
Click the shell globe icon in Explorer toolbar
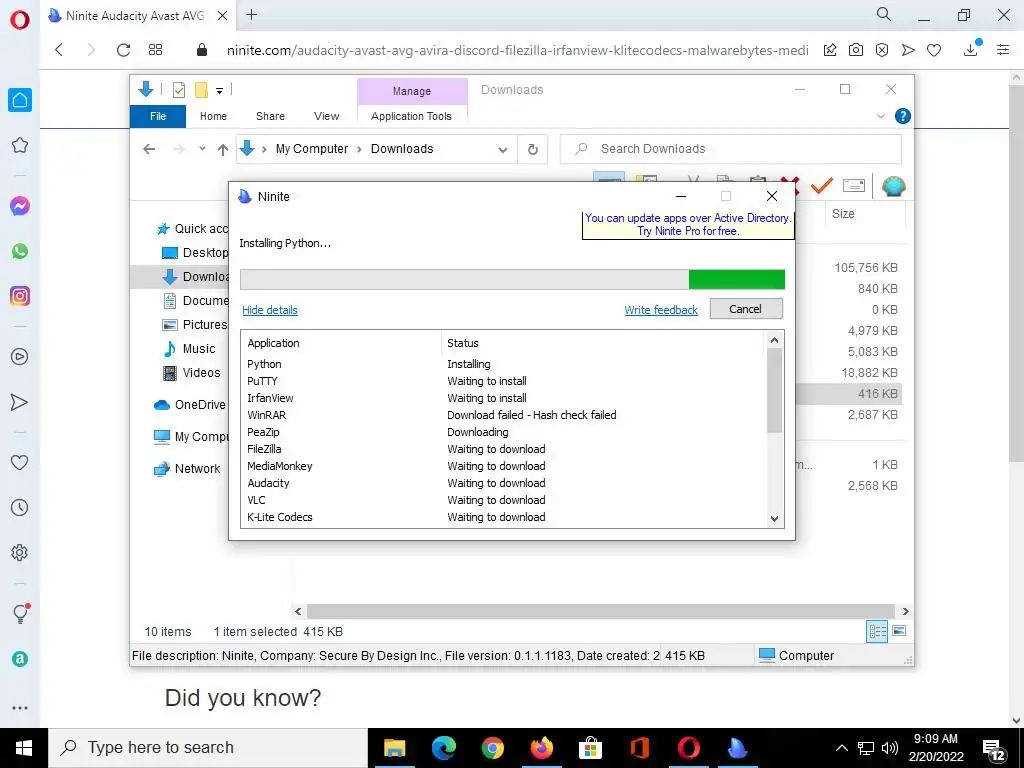(893, 186)
